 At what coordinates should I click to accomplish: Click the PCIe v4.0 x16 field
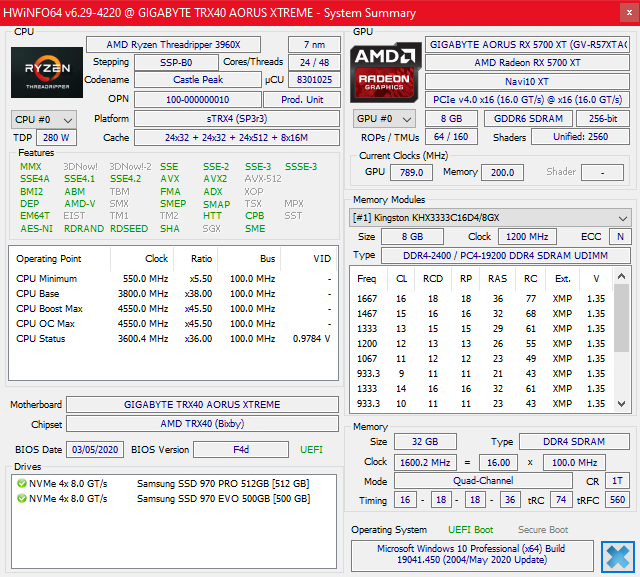pos(527,100)
